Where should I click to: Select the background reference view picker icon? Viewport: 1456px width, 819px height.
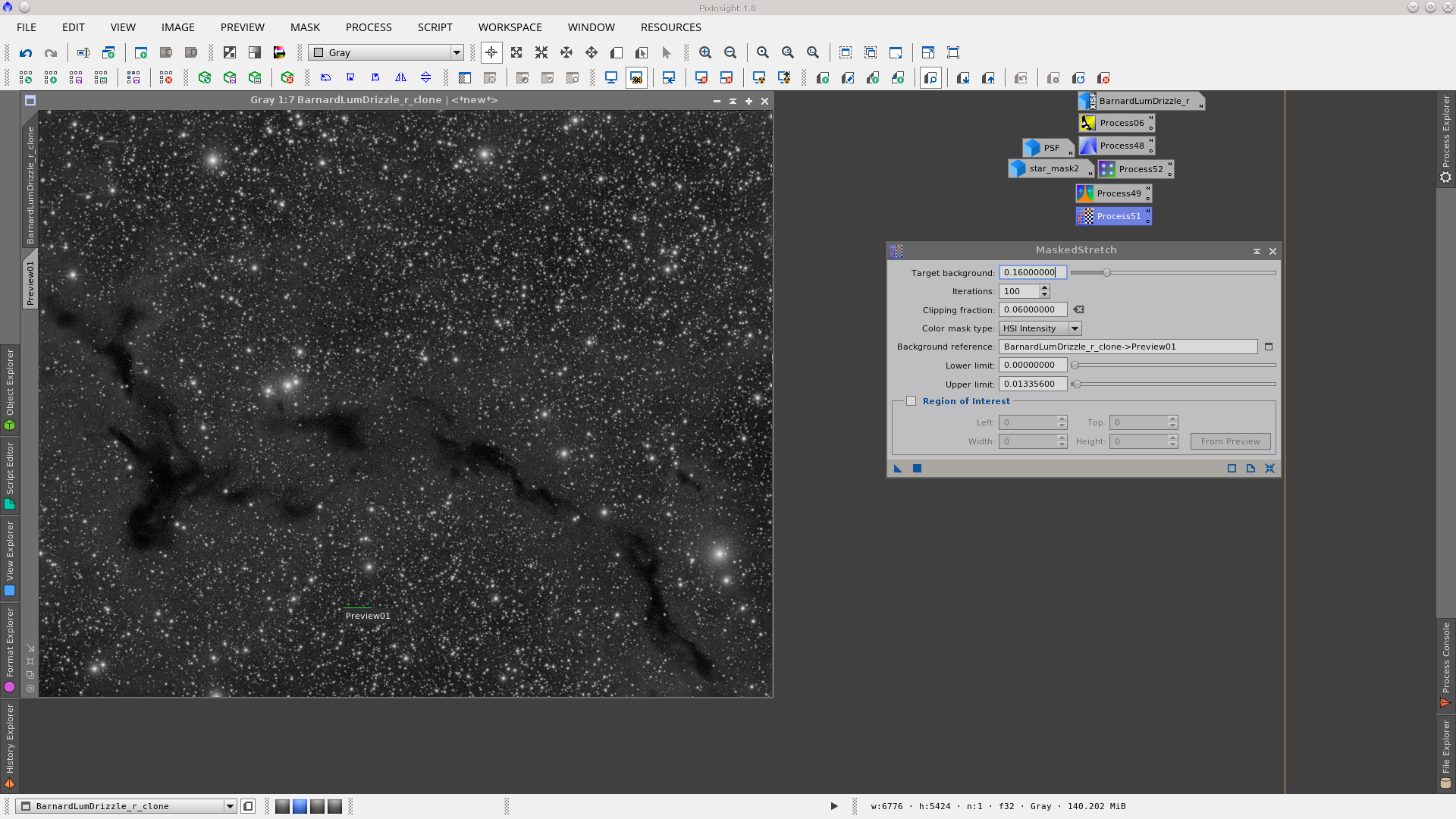(x=1269, y=347)
